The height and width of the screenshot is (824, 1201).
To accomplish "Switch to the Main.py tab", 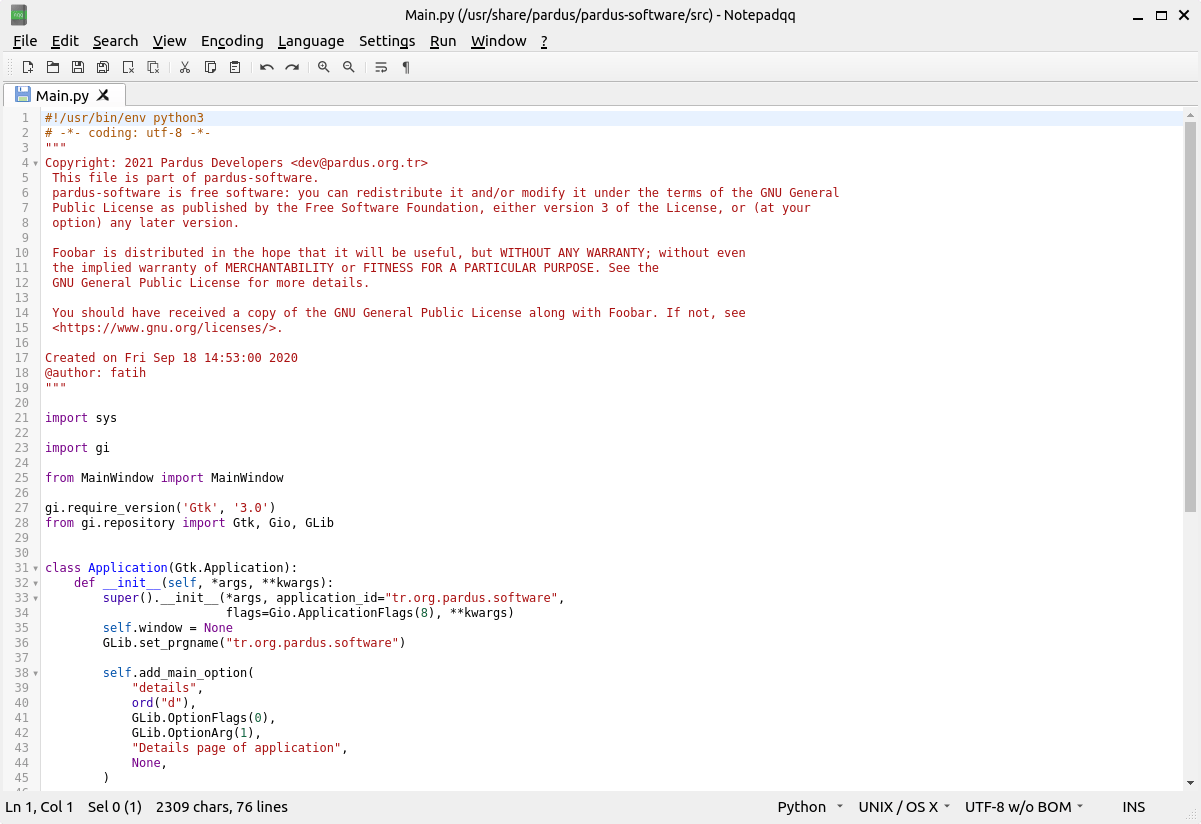I will click(62, 96).
